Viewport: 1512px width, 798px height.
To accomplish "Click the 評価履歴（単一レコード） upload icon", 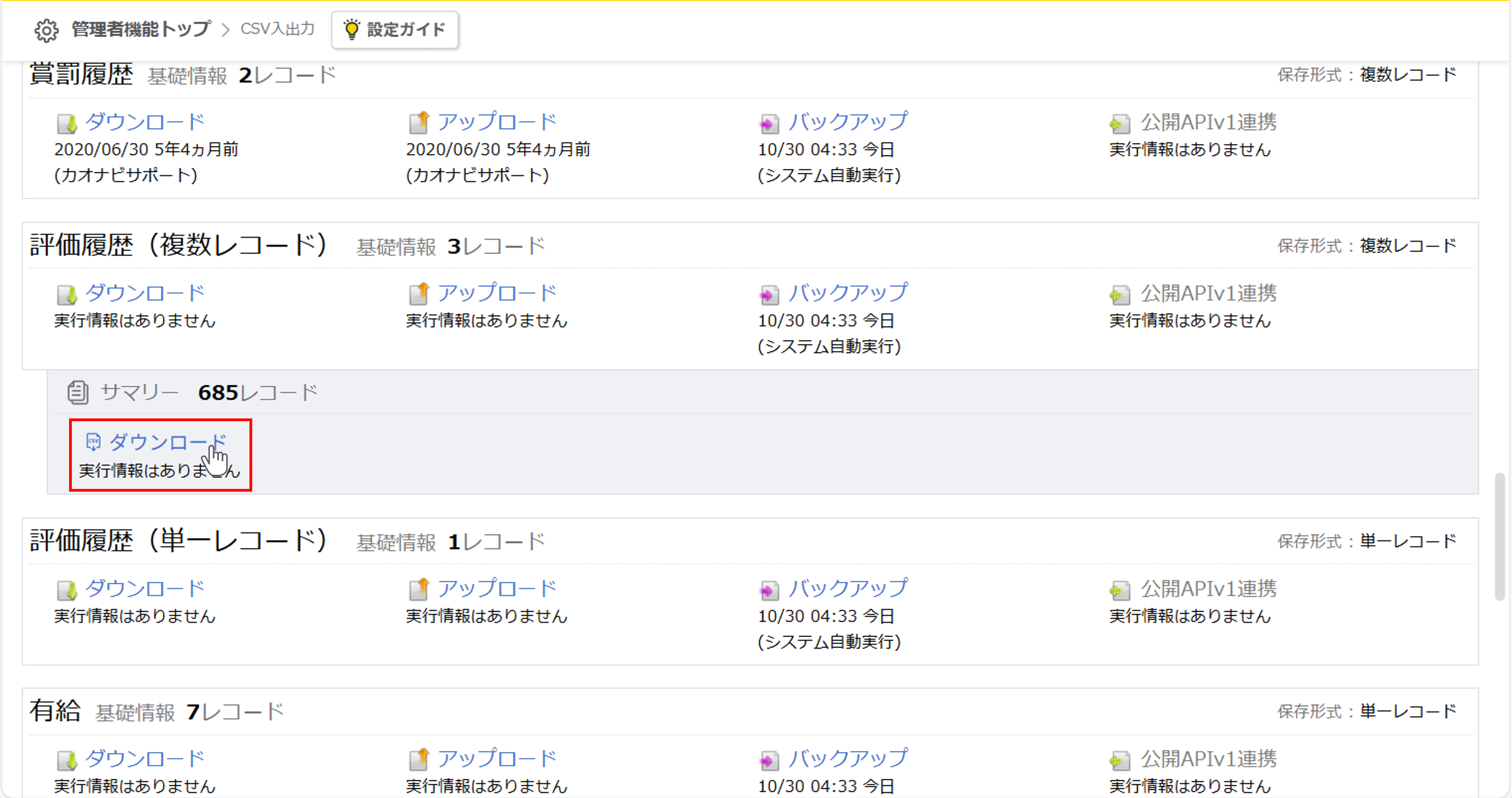I will coord(419,589).
